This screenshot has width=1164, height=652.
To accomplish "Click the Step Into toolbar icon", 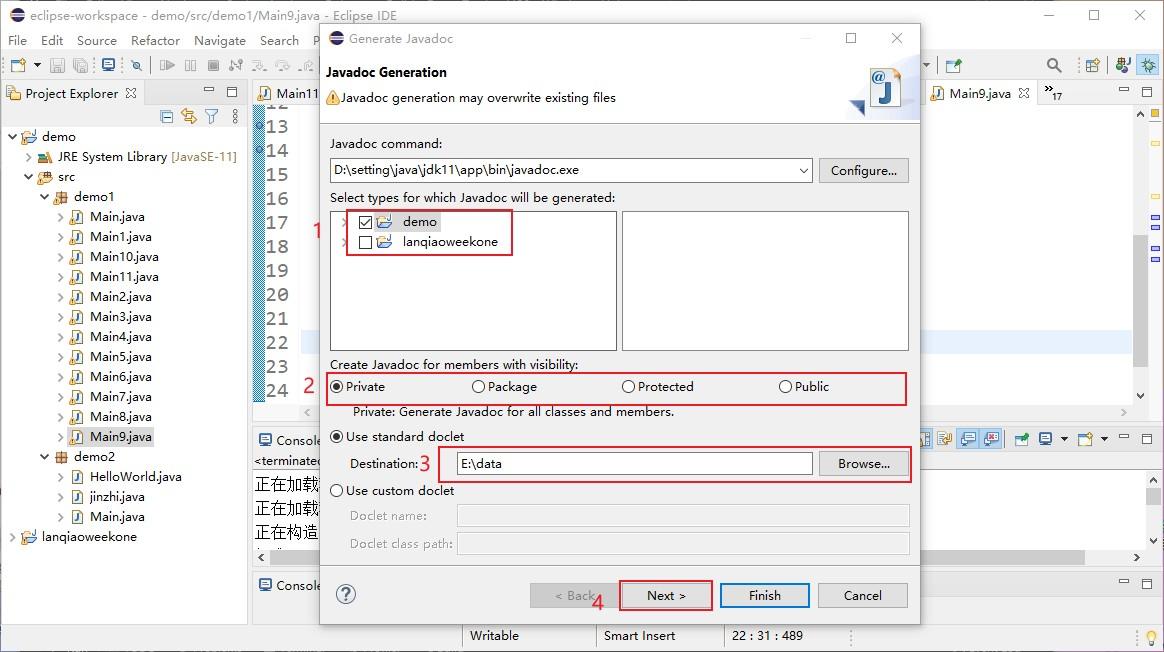I will (259, 65).
